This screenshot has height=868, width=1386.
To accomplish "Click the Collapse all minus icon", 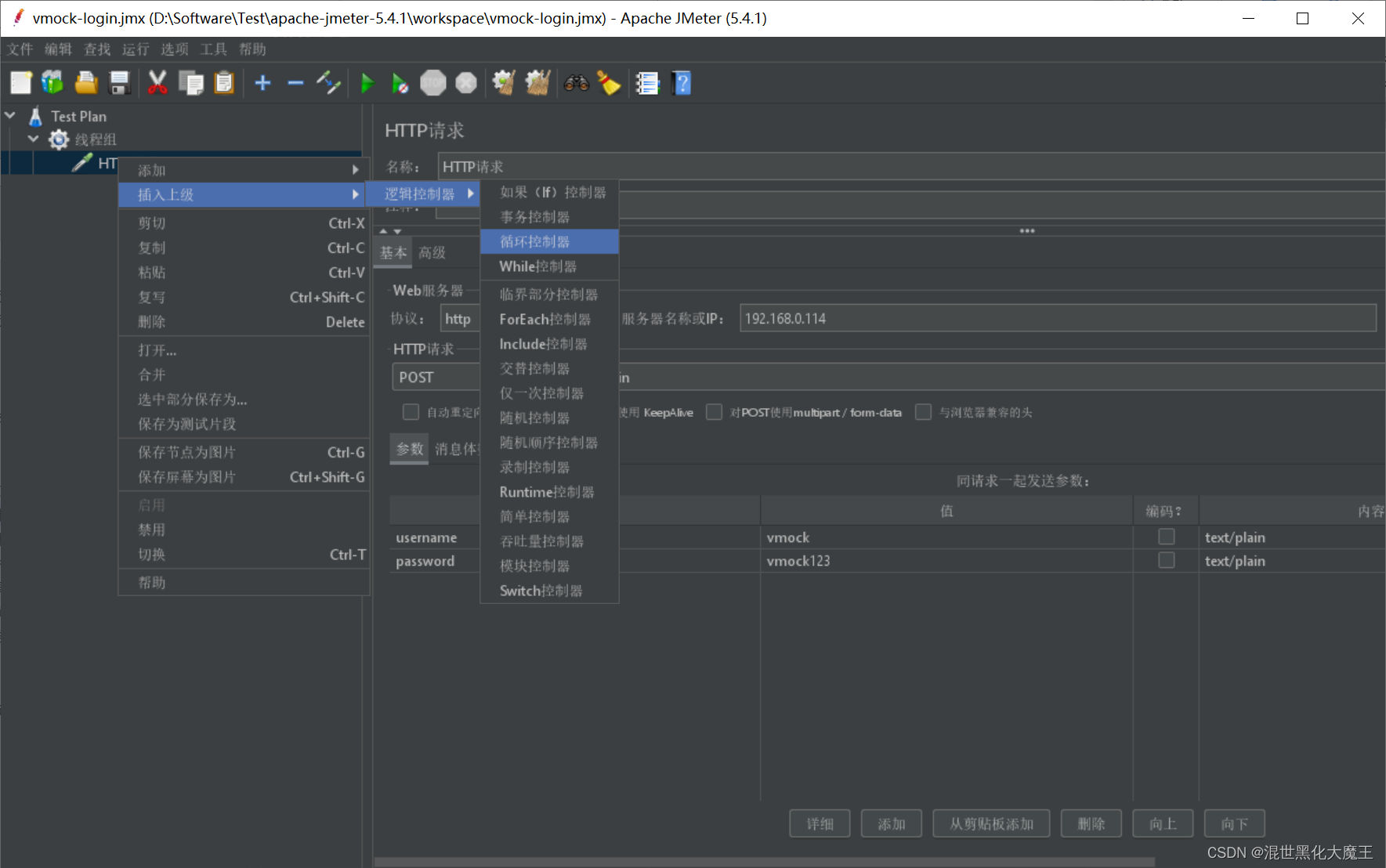I will coord(295,83).
